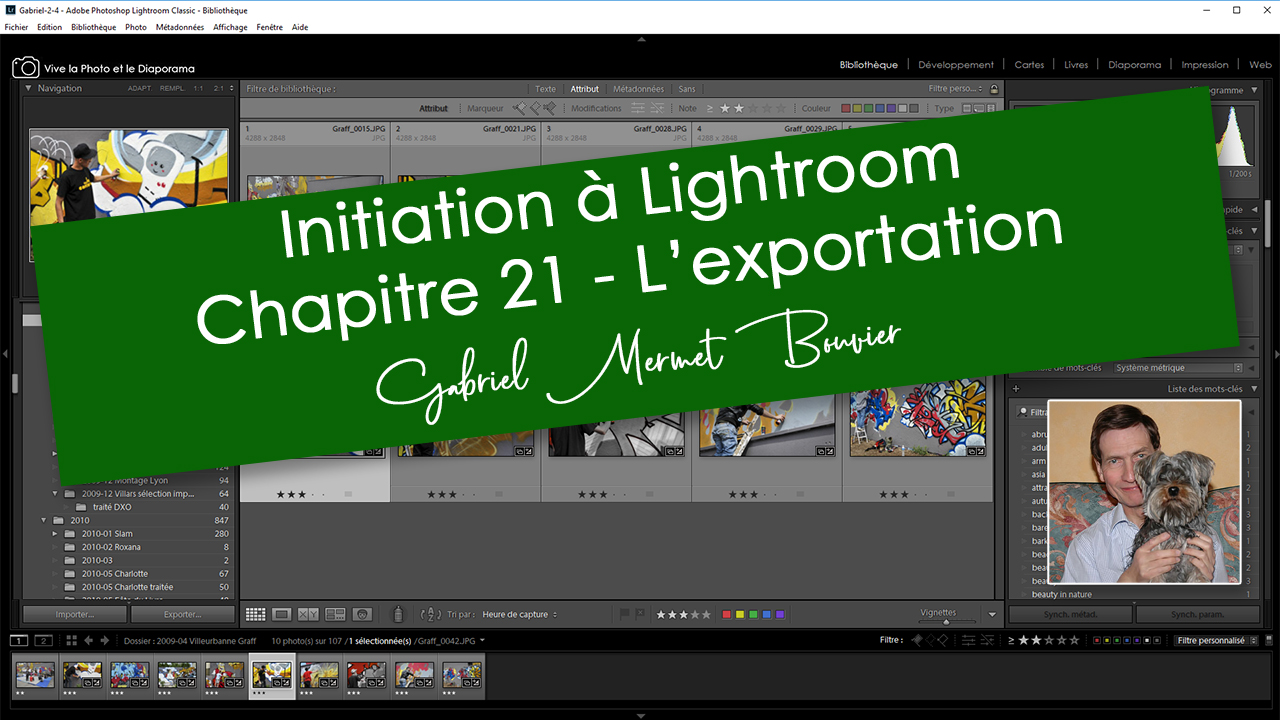Click the Exporter button

182,614
